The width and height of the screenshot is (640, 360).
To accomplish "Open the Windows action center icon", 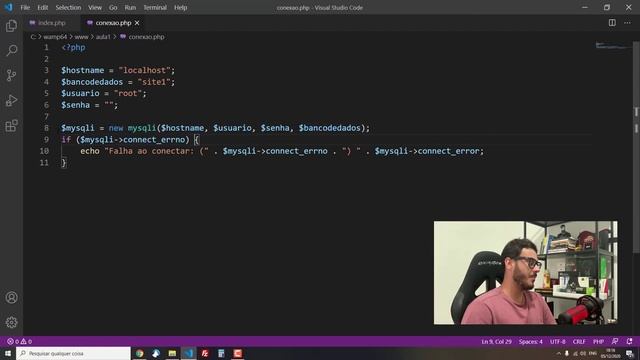I will pos(630,353).
